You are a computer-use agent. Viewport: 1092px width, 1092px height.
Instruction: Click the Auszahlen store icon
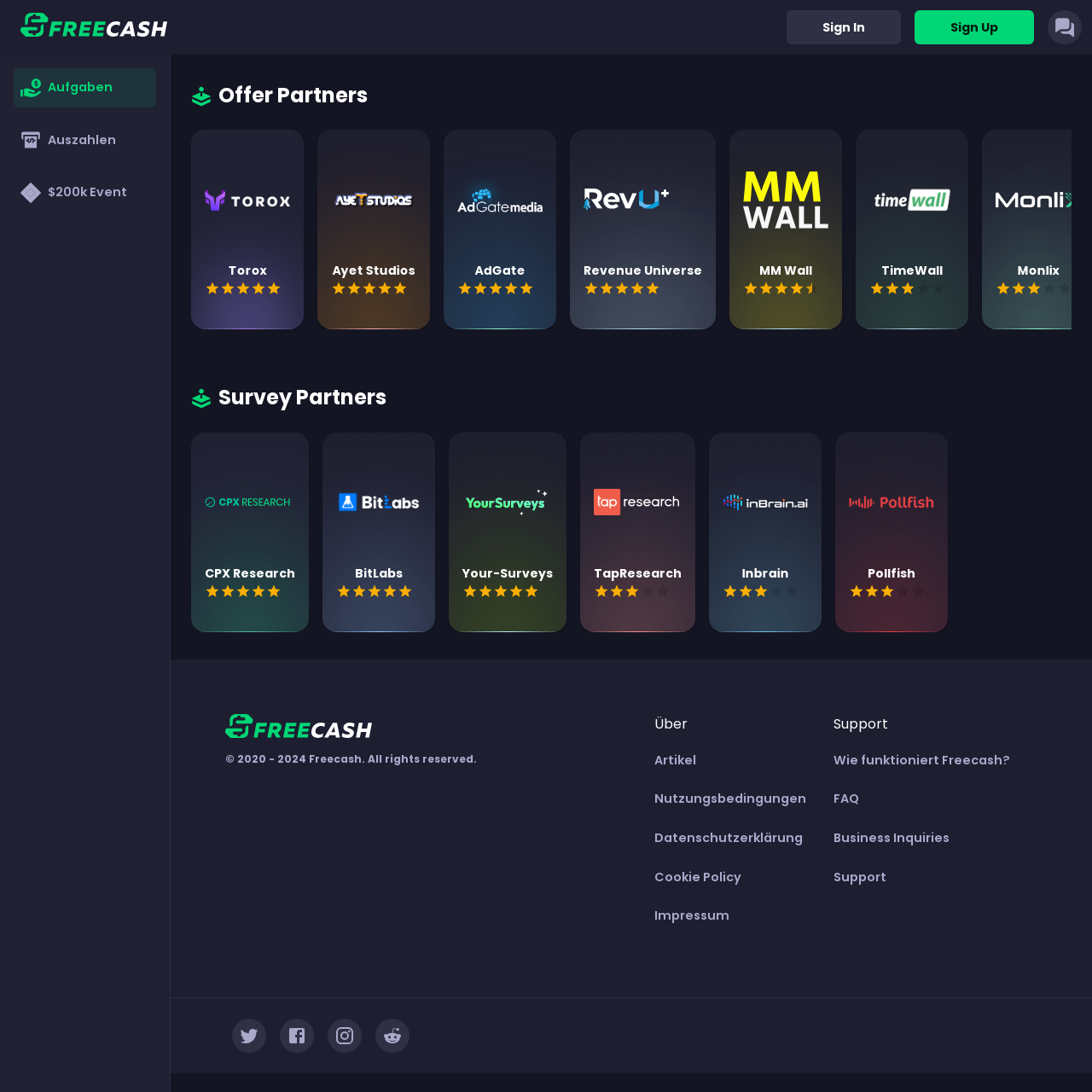point(31,140)
